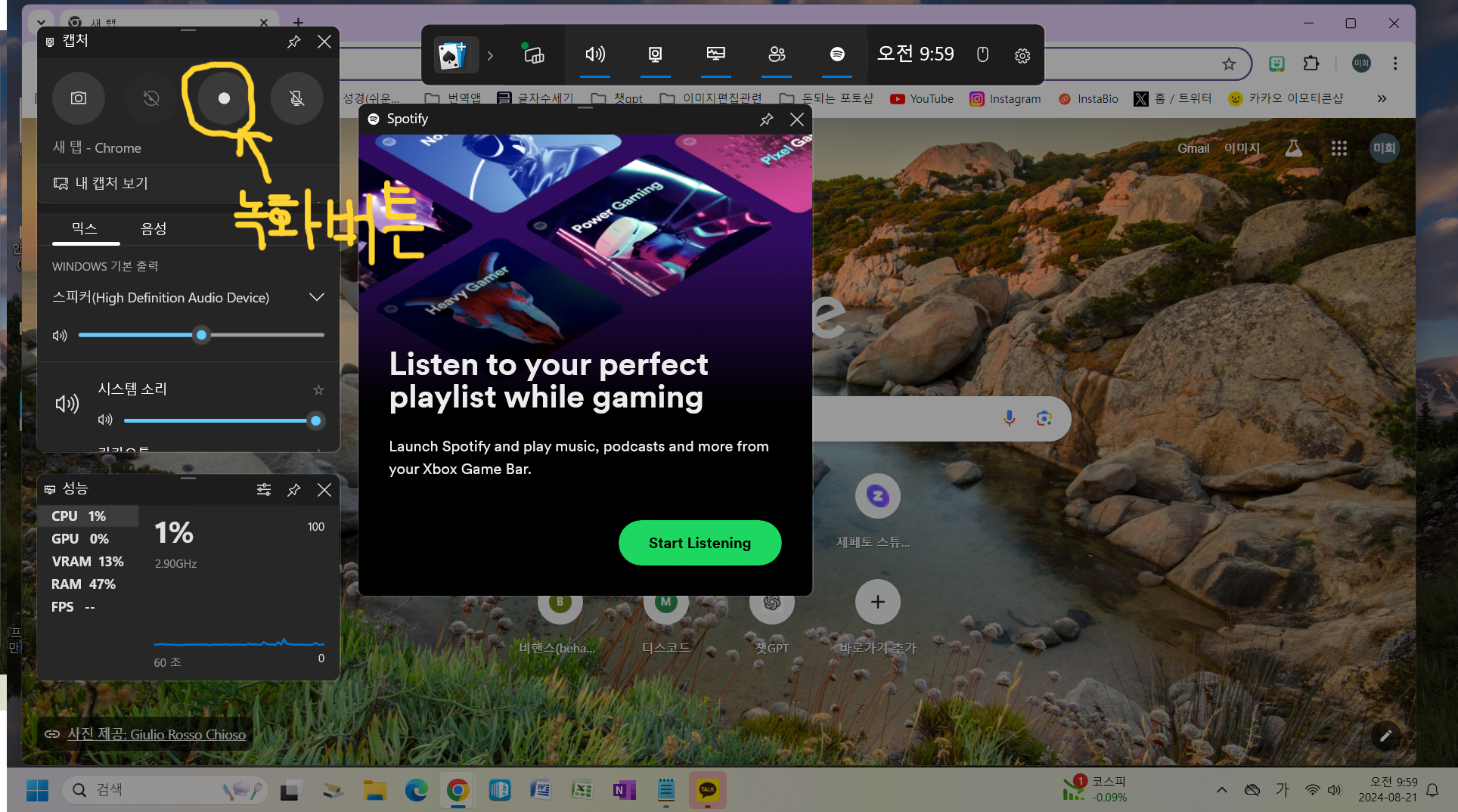1458x812 pixels.
Task: Click the taskbar 검색 search box
Action: pyautogui.click(x=165, y=790)
